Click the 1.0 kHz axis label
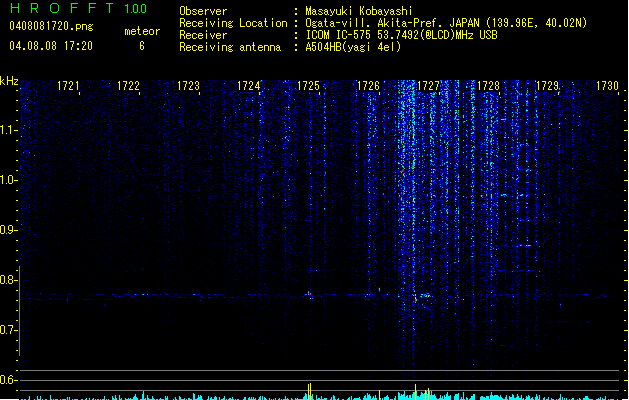Viewport: 629px width, 400px height. pos(8,180)
